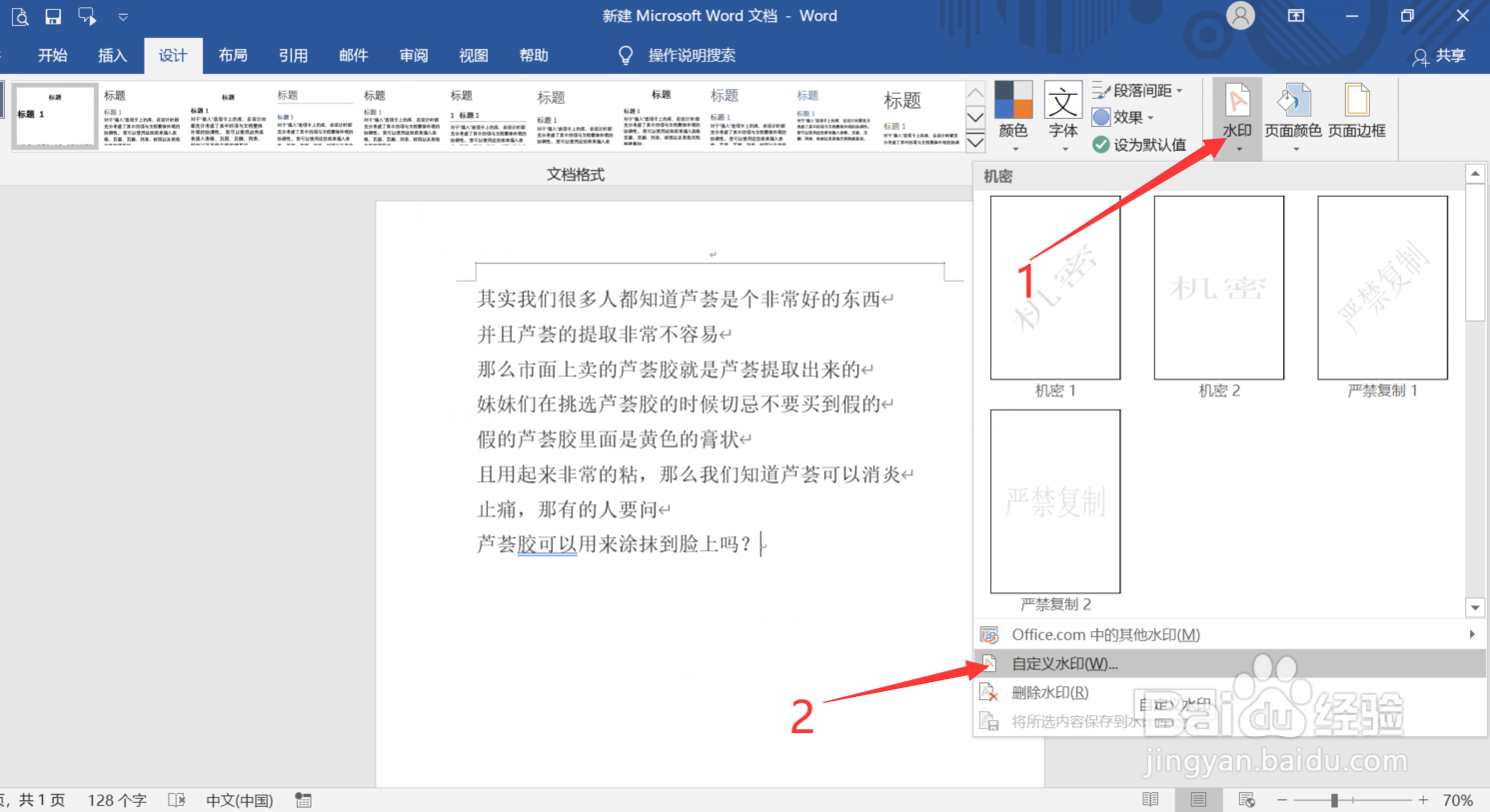1490x812 pixels.
Task: Switch to 阅读视图 in the status bar
Action: pyautogui.click(x=1150, y=799)
